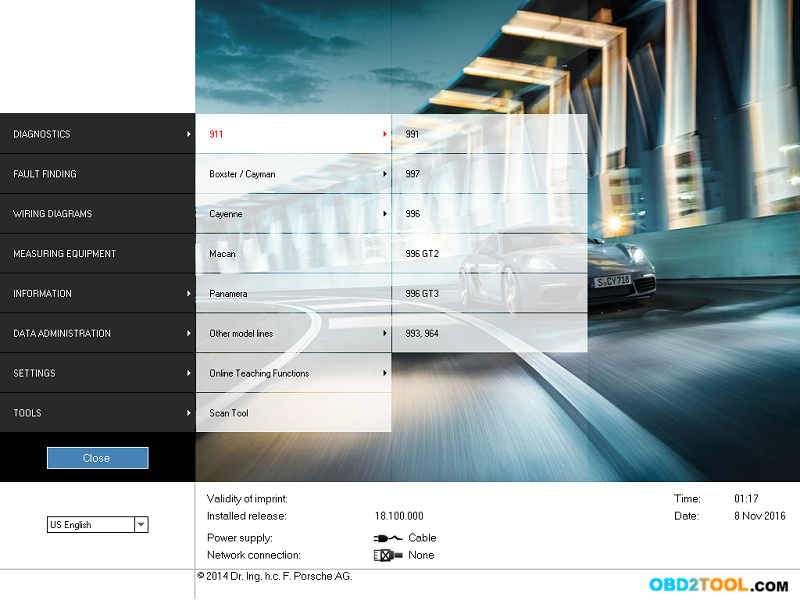Open the INFORMATION menu
Screen dimensions: 800x600
click(x=97, y=293)
